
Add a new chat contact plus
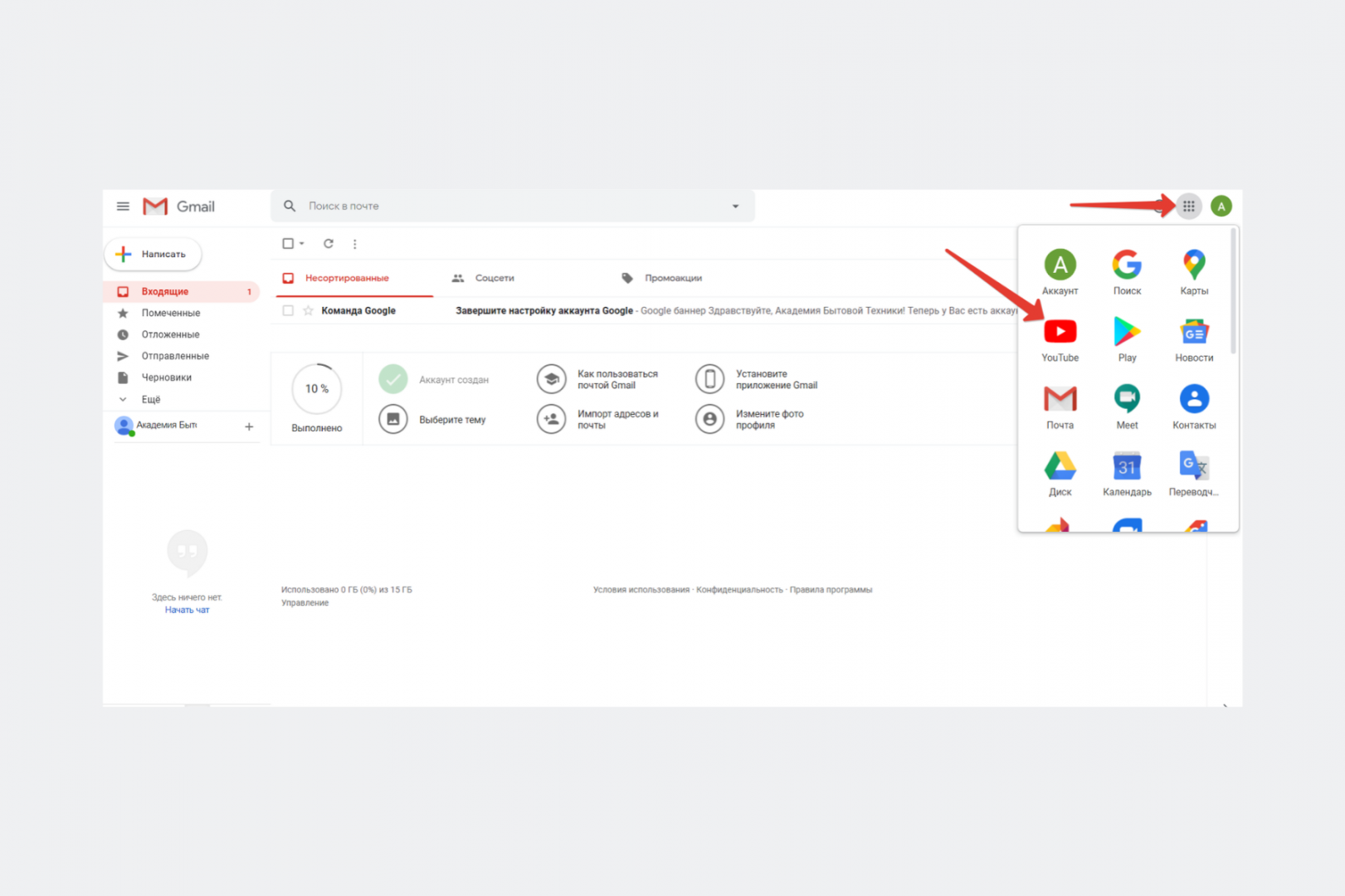(x=249, y=426)
